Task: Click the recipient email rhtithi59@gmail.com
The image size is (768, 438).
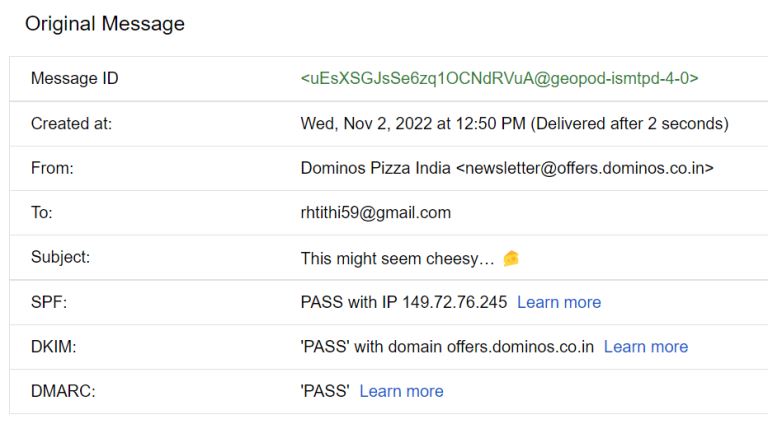Action: tap(376, 213)
